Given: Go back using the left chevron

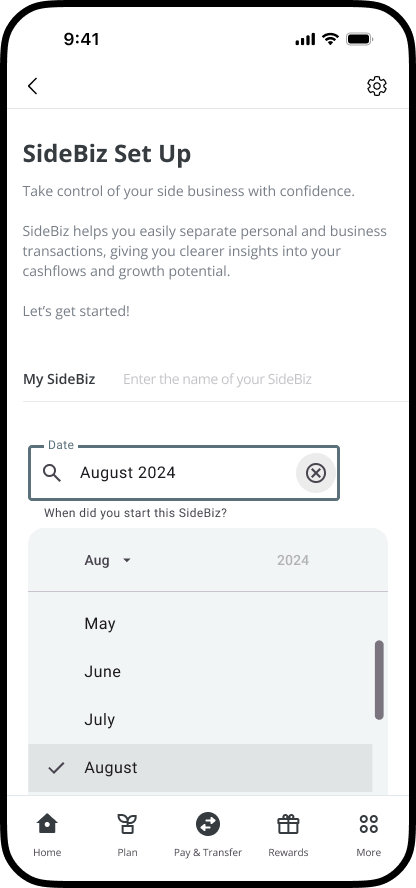Looking at the screenshot, I should pyautogui.click(x=32, y=86).
